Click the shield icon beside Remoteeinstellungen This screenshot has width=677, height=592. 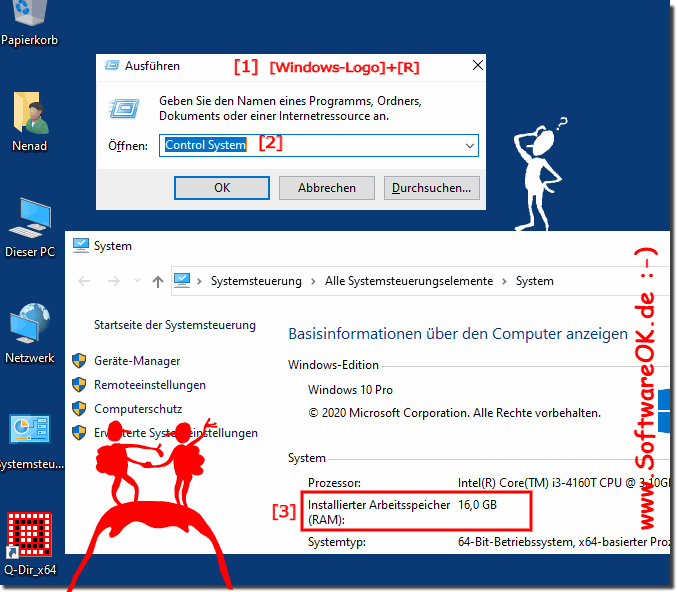coord(79,384)
